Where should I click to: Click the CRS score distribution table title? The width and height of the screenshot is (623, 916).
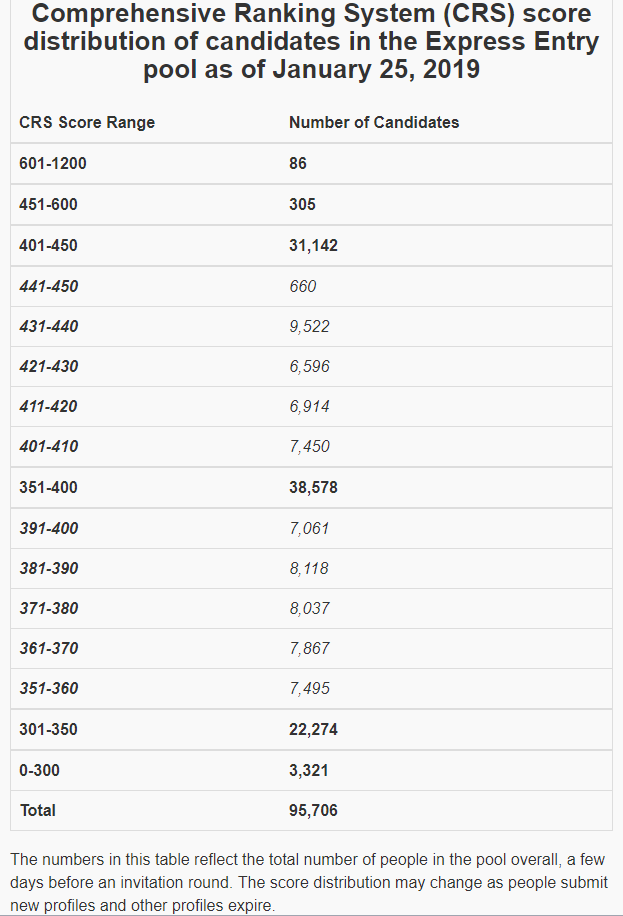[x=311, y=43]
